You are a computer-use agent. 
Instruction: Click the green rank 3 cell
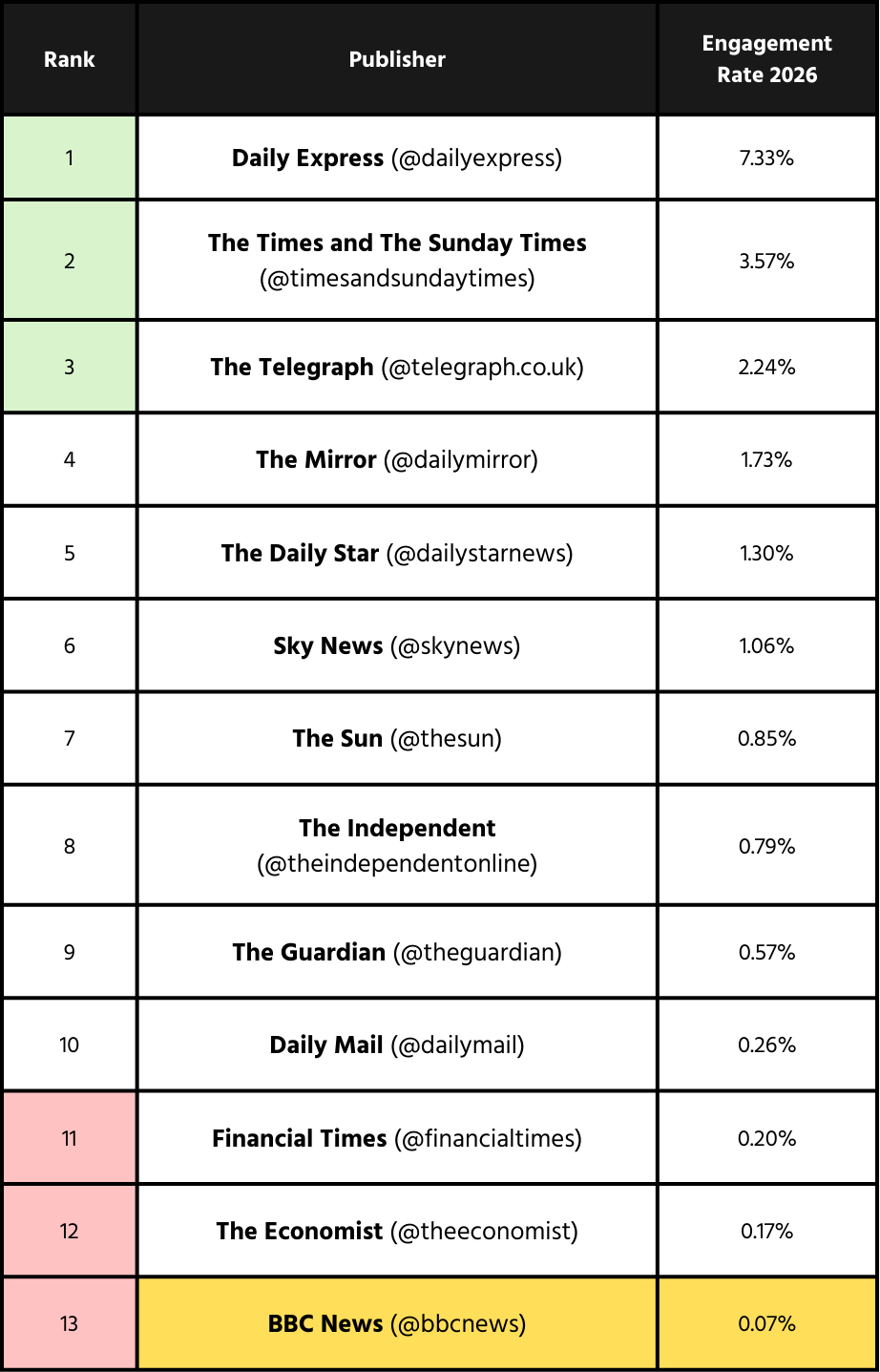click(x=70, y=368)
